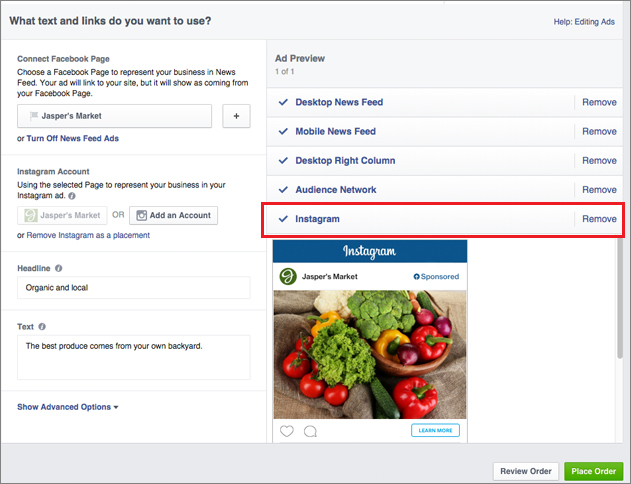Click the plus button to add a Page

(236, 116)
